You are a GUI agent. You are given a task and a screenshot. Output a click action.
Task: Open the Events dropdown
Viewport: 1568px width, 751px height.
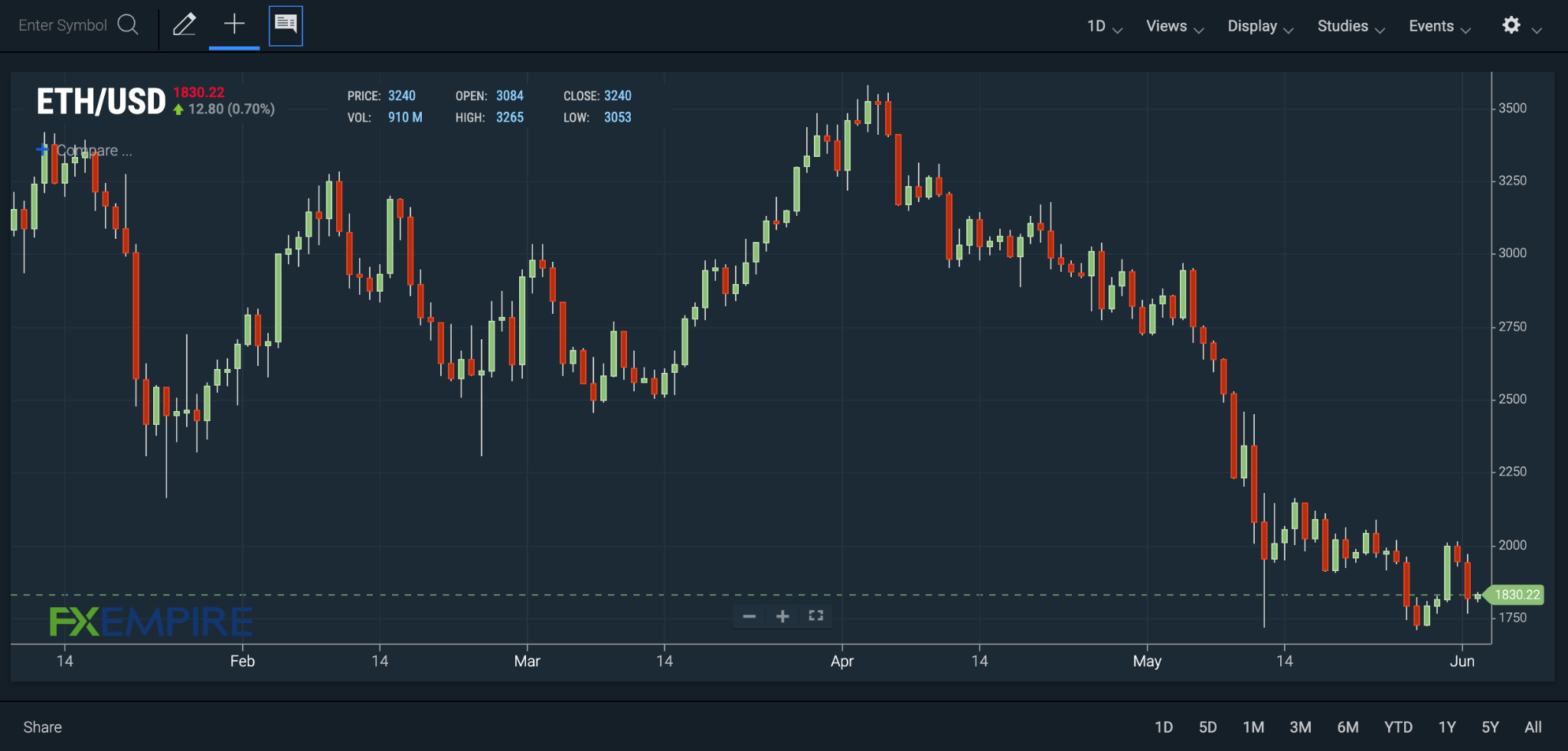(1439, 26)
